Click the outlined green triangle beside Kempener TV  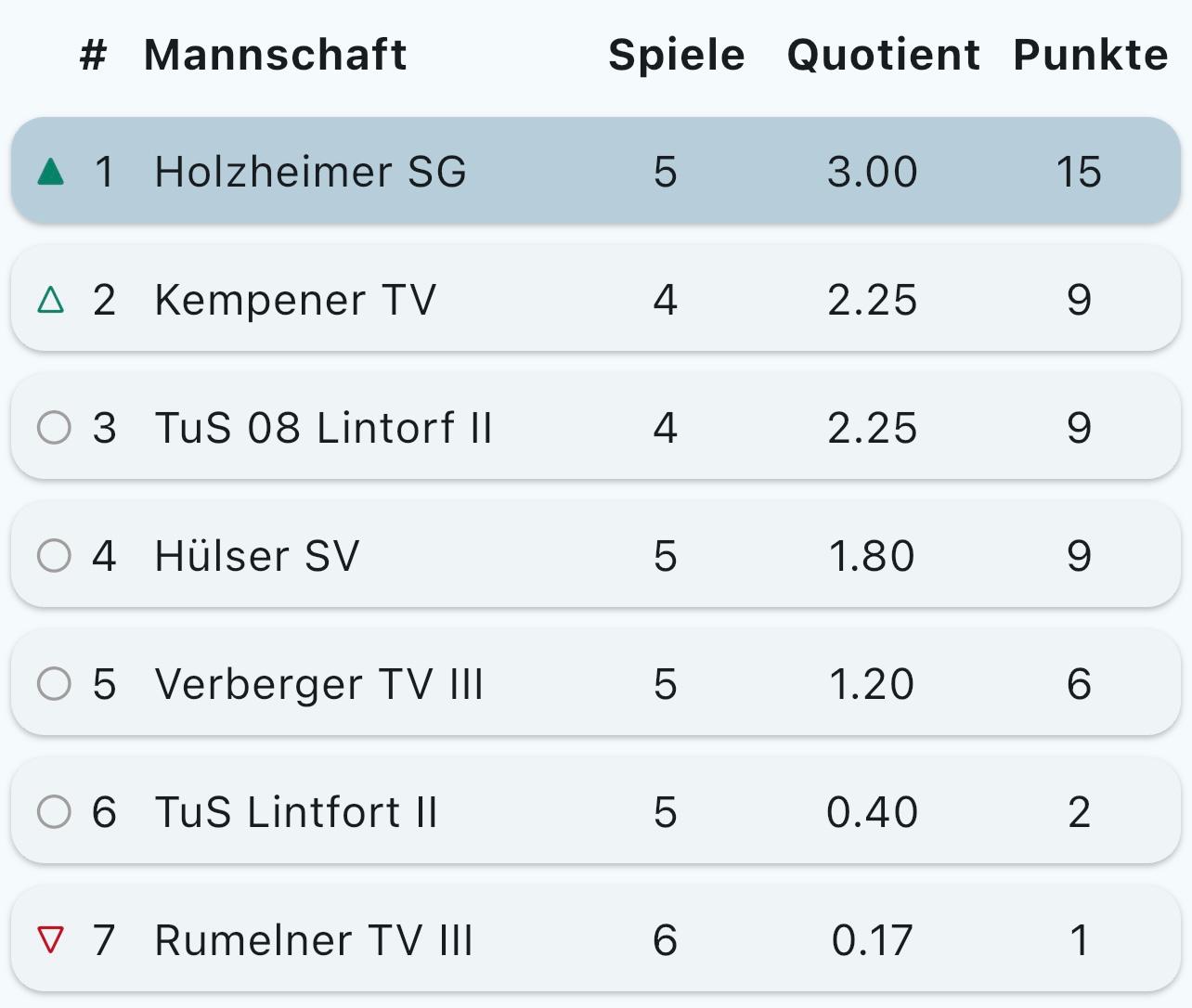(52, 300)
